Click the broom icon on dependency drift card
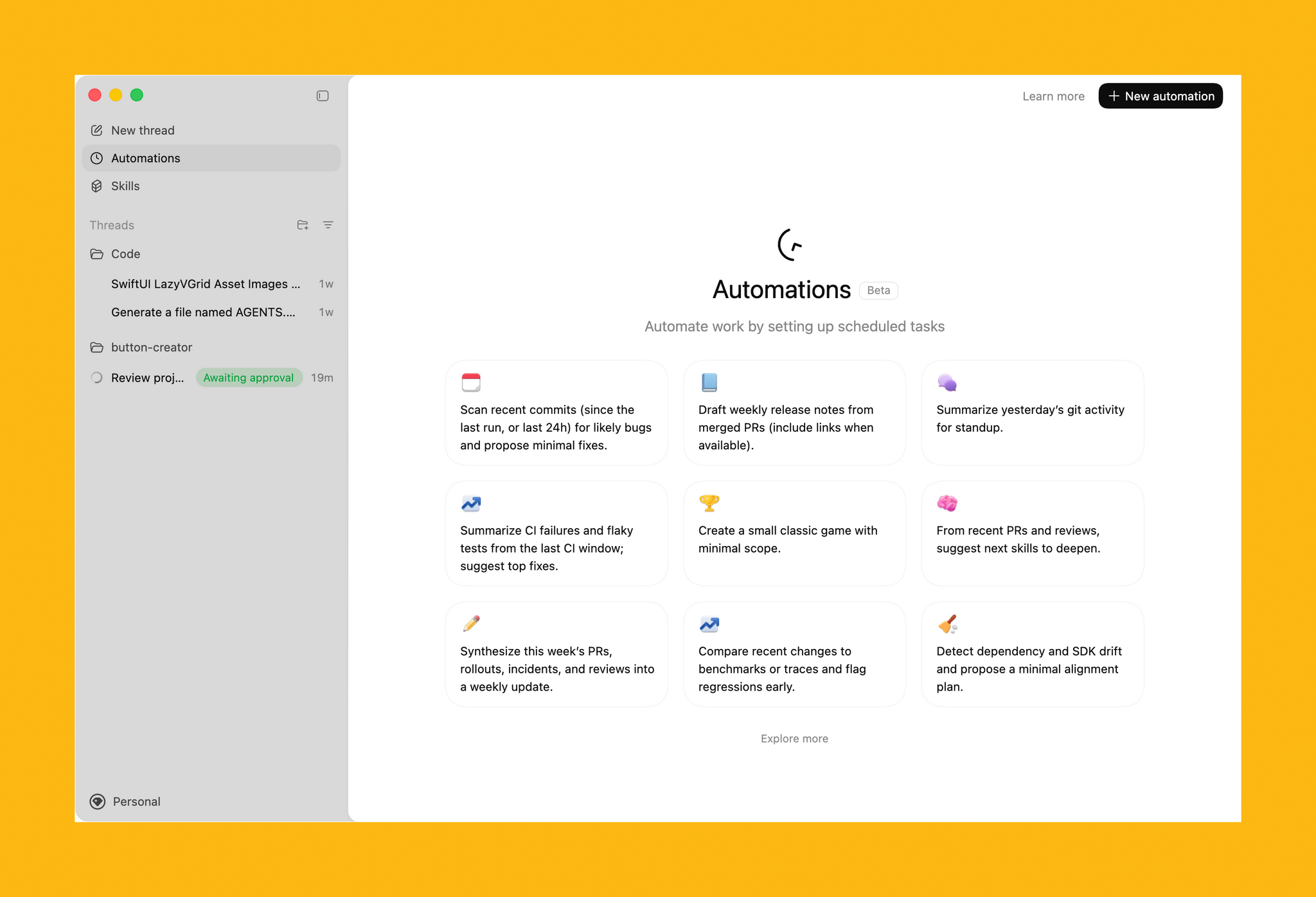1316x897 pixels. (x=947, y=624)
